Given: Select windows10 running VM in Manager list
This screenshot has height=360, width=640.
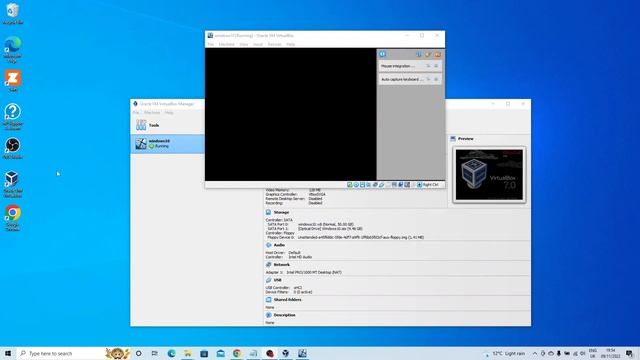Looking at the screenshot, I should click(x=168, y=143).
